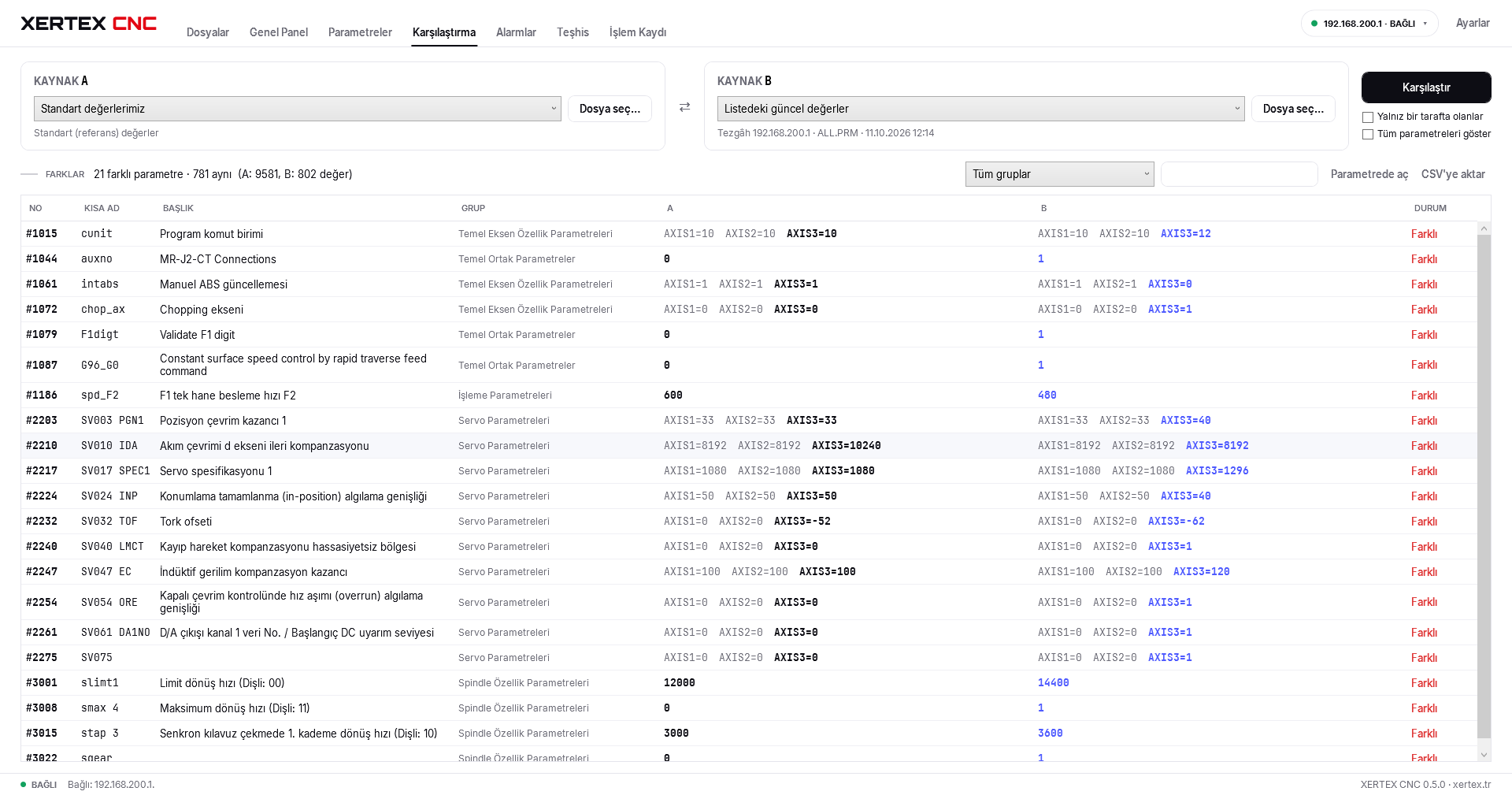Switch to Genel Panel tab
Viewport: 1512px width, 795px height.
279,32
